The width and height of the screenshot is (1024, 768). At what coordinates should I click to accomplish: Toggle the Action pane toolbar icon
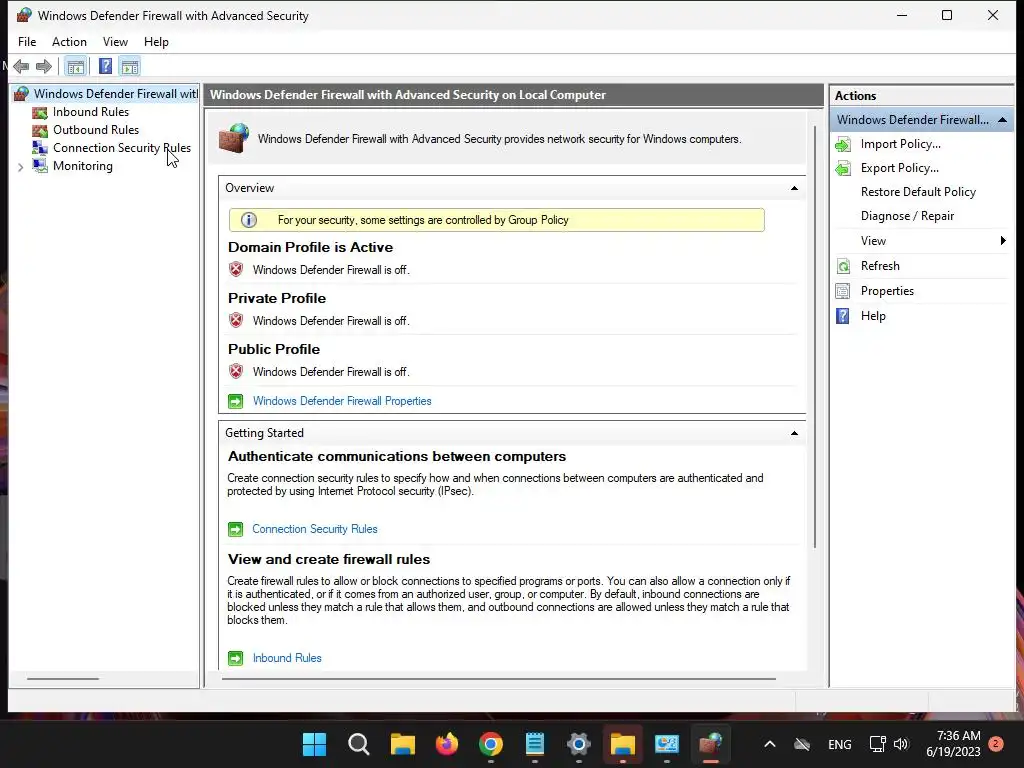click(x=130, y=67)
